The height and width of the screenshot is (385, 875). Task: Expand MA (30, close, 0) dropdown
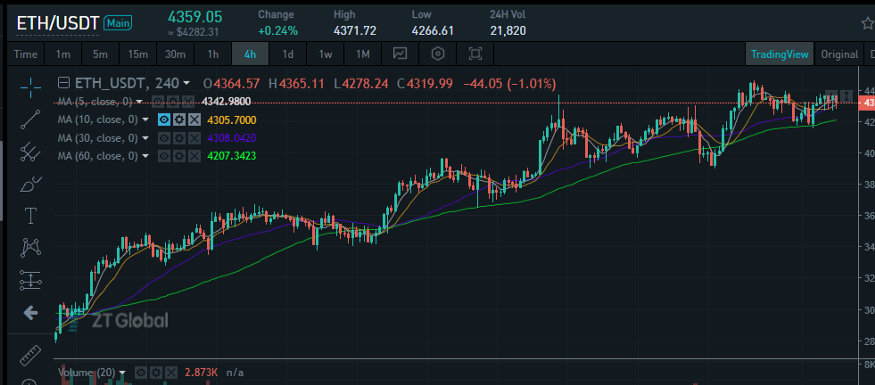click(x=146, y=138)
